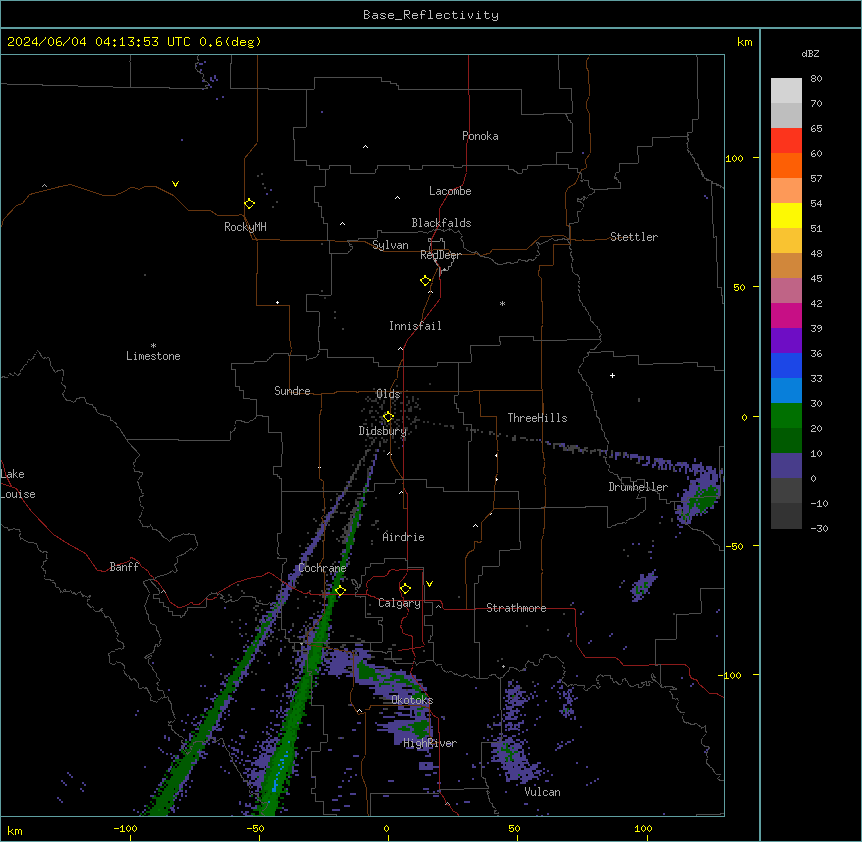
Task: Pick the dark green swatch between 20 and 10
Action: [x=786, y=440]
